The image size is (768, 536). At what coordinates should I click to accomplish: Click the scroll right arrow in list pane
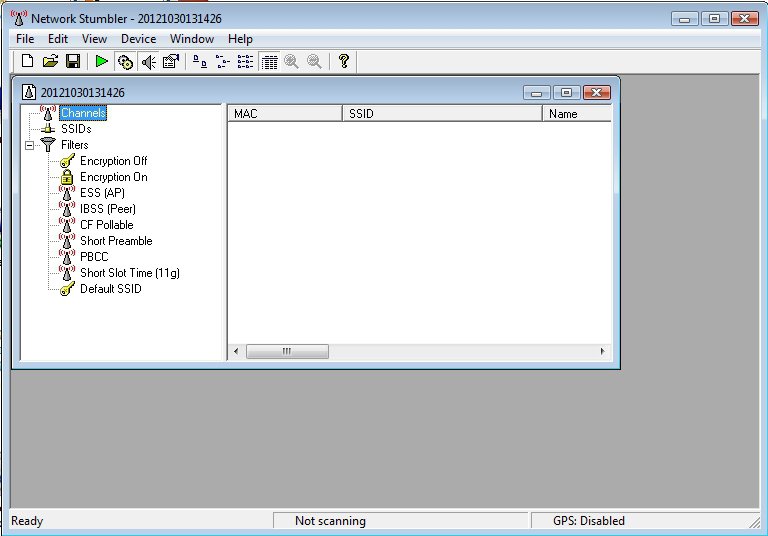click(x=602, y=351)
